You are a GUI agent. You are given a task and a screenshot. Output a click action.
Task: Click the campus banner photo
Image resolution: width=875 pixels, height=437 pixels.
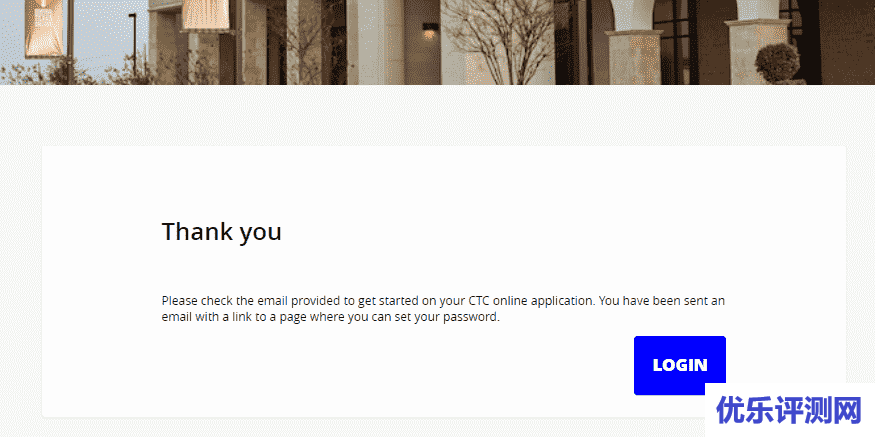pyautogui.click(x=438, y=42)
